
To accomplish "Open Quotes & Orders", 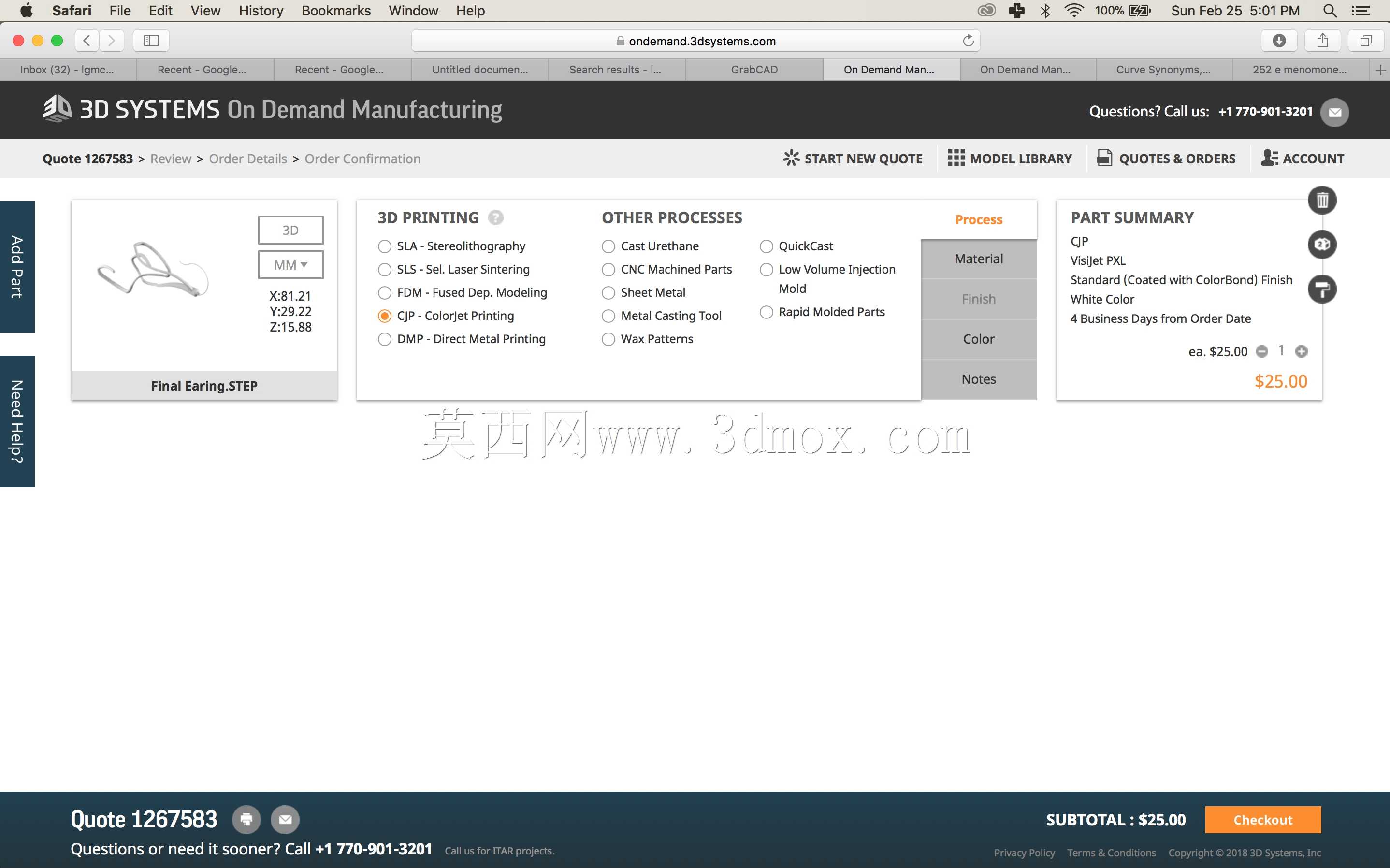I will point(1166,159).
